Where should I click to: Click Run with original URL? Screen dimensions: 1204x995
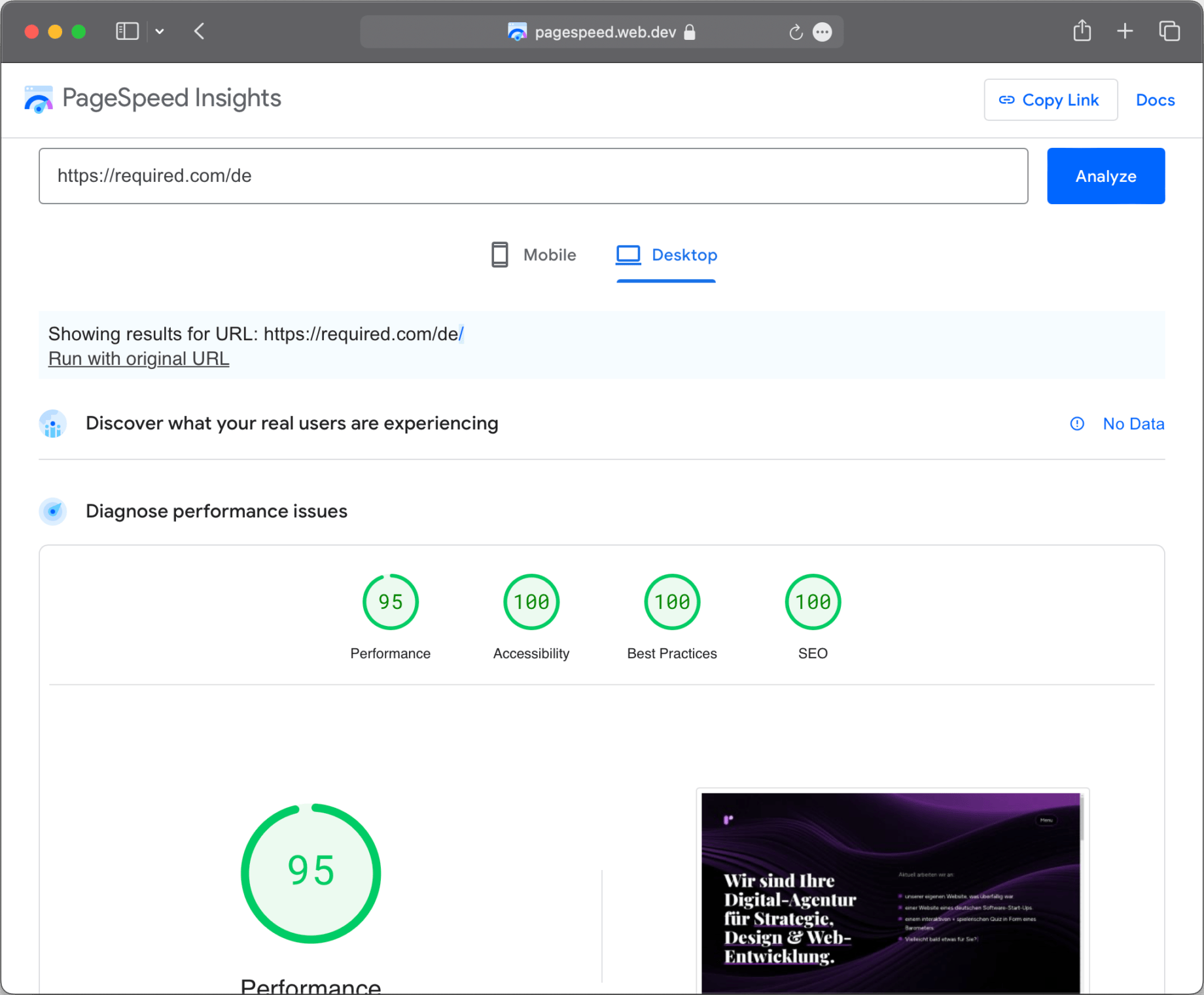point(138,358)
